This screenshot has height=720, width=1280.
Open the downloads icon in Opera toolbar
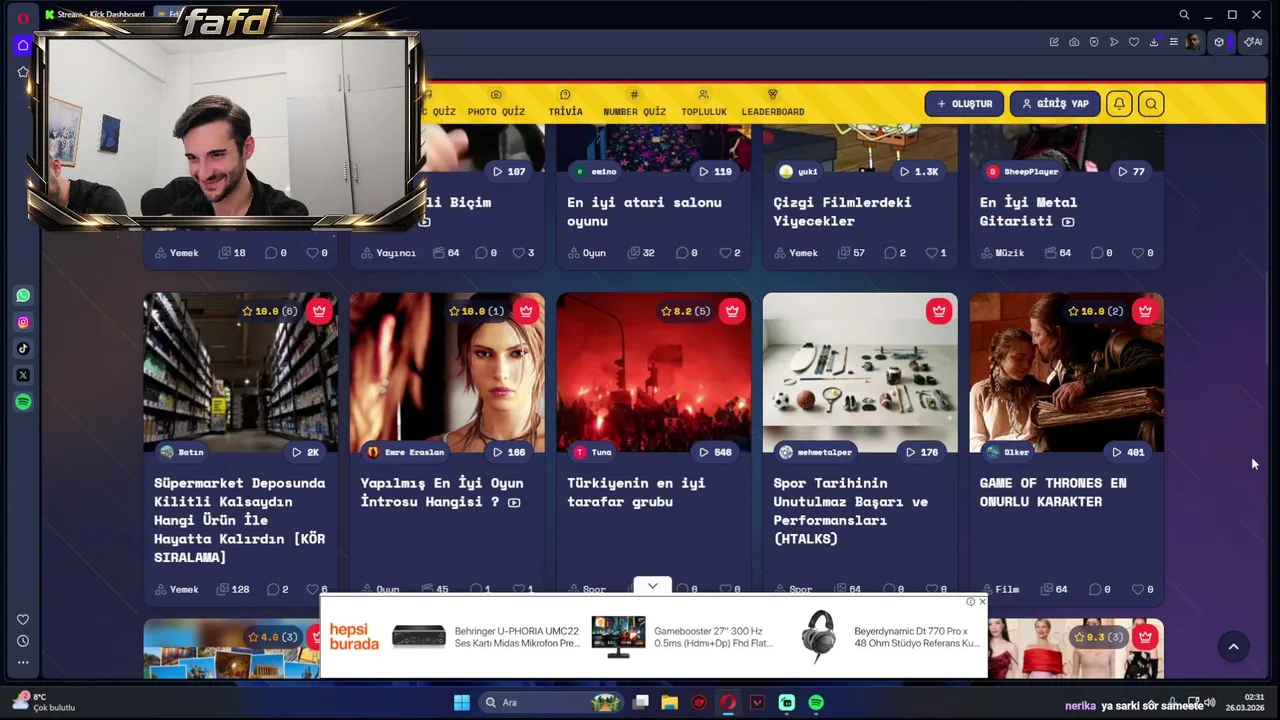point(1154,42)
